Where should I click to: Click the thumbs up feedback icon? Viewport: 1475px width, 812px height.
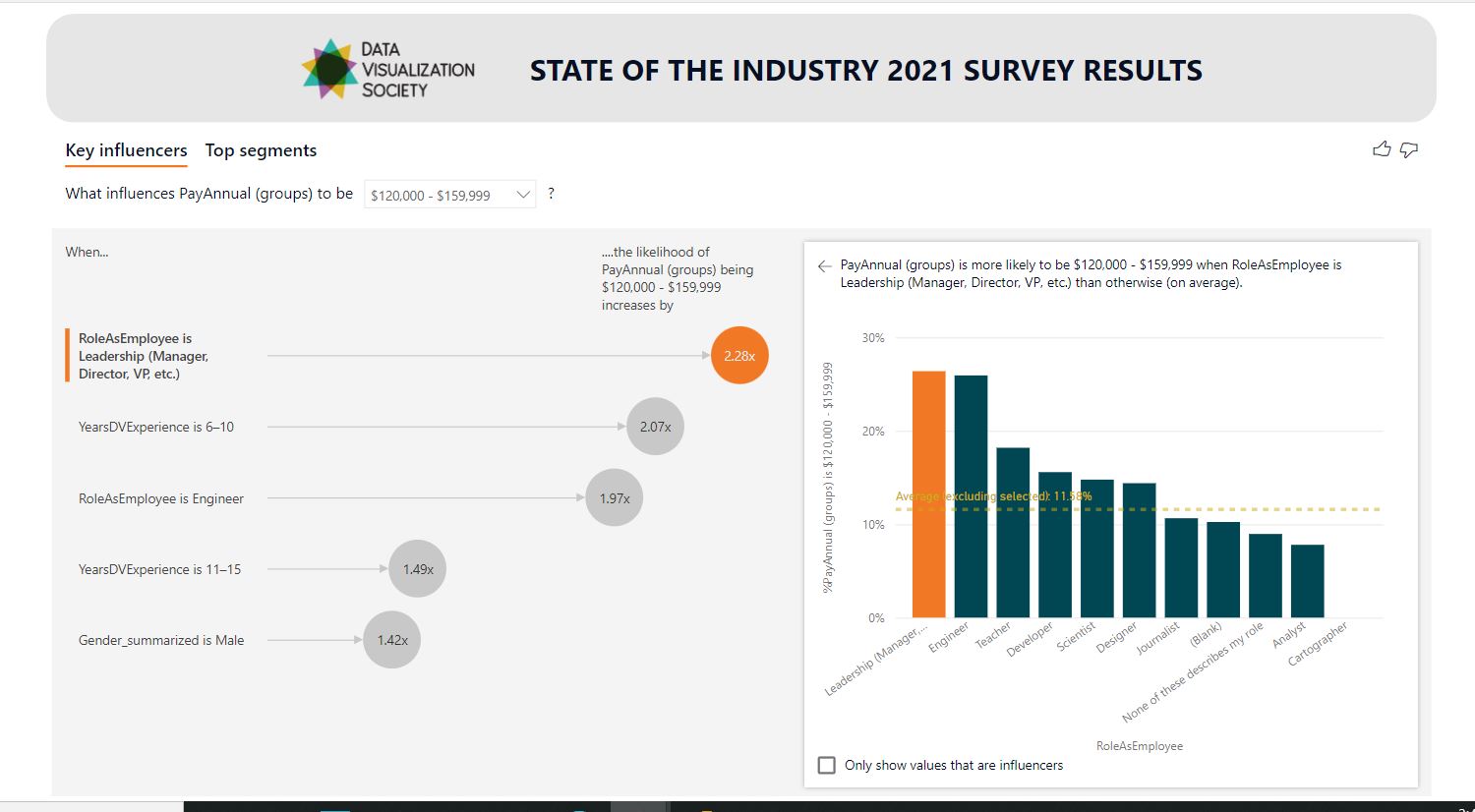[1382, 149]
